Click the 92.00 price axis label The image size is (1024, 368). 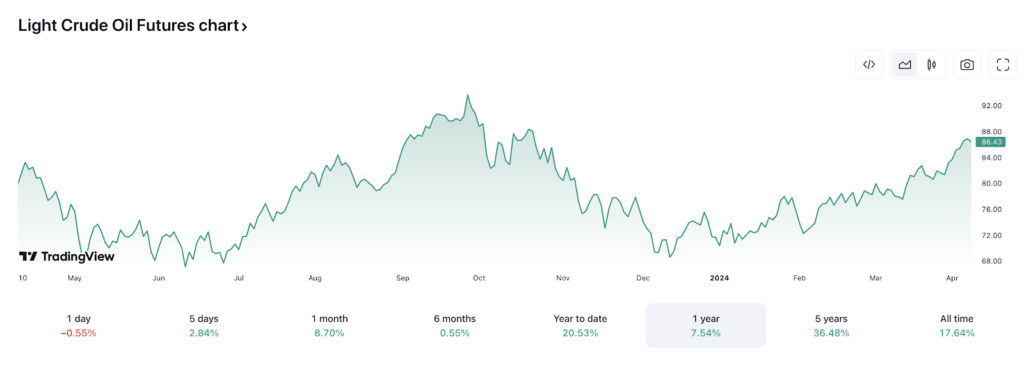point(992,106)
